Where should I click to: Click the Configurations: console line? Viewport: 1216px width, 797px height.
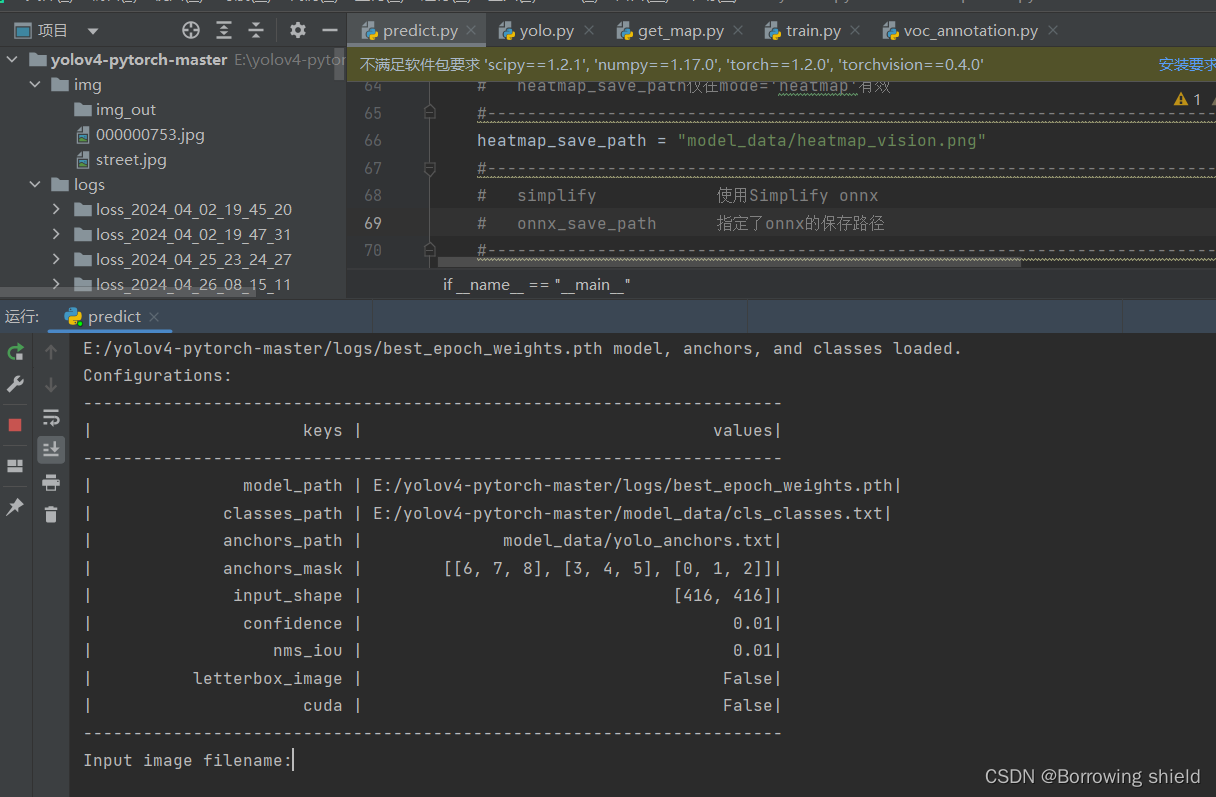(157, 376)
